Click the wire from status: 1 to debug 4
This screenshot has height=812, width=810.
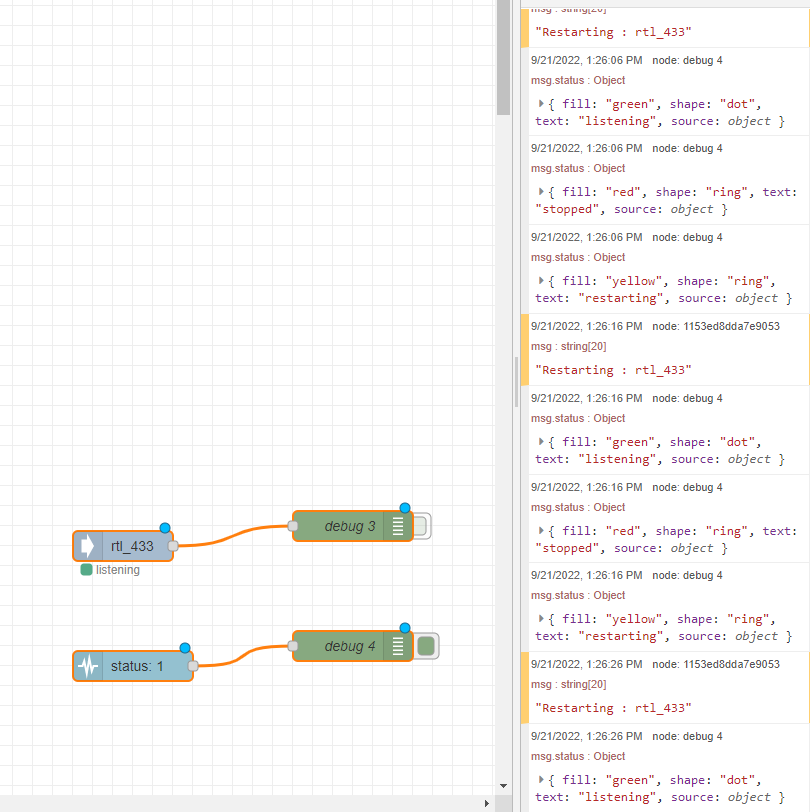[242, 655]
